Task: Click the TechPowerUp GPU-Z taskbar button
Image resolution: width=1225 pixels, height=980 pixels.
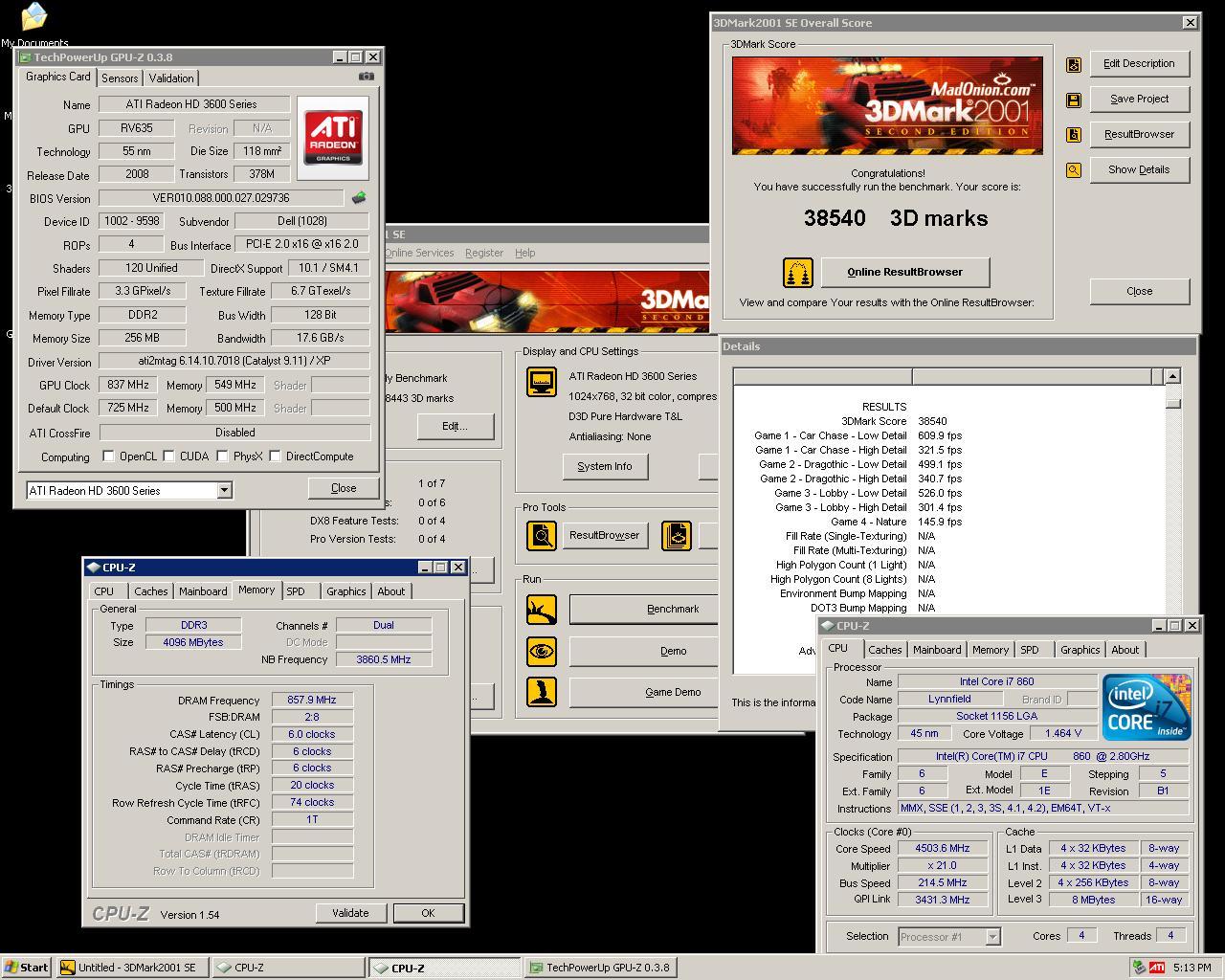Action: 600,968
